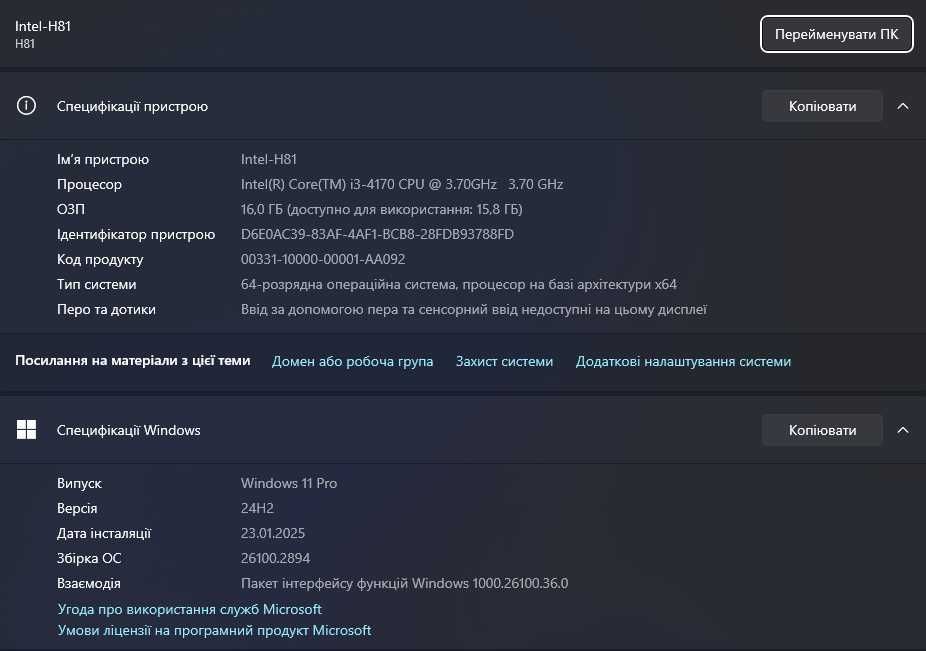Click the Дата інсталяції label
Image resolution: width=926 pixels, height=651 pixels.
[x=104, y=533]
